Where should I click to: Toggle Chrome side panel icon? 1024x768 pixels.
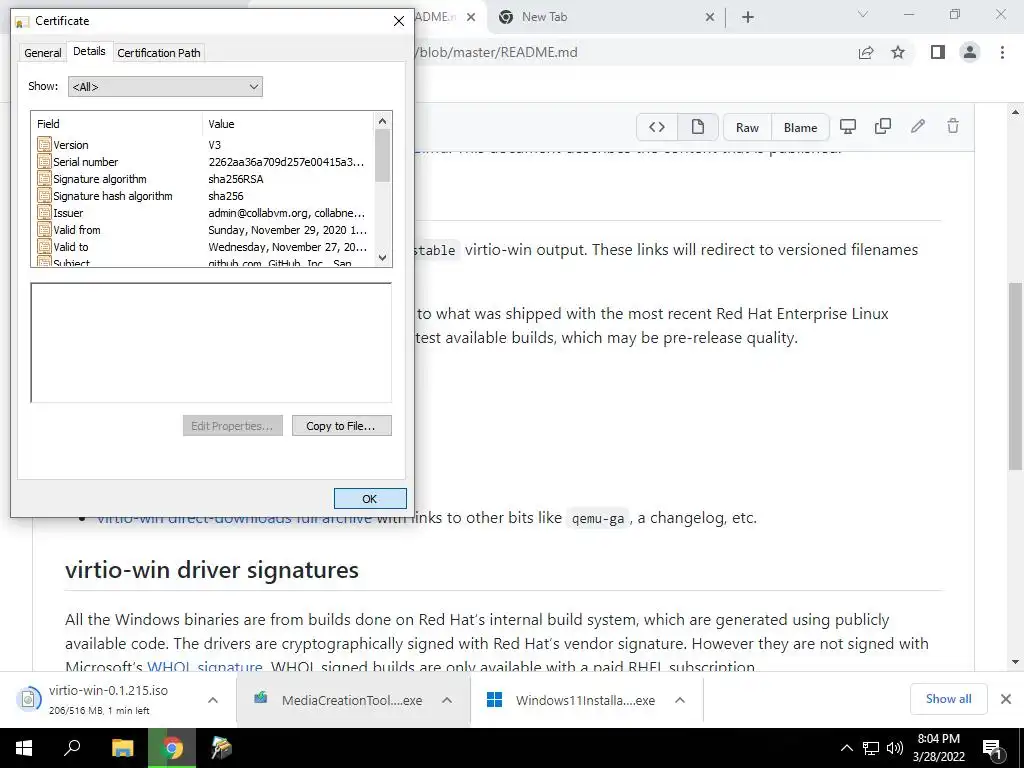tap(938, 52)
